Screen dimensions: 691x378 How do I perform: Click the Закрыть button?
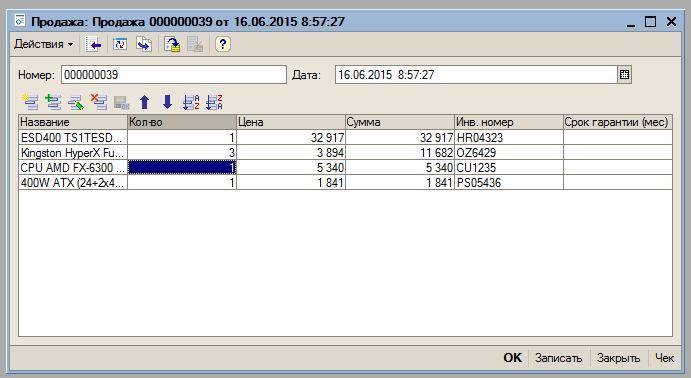pyautogui.click(x=618, y=358)
